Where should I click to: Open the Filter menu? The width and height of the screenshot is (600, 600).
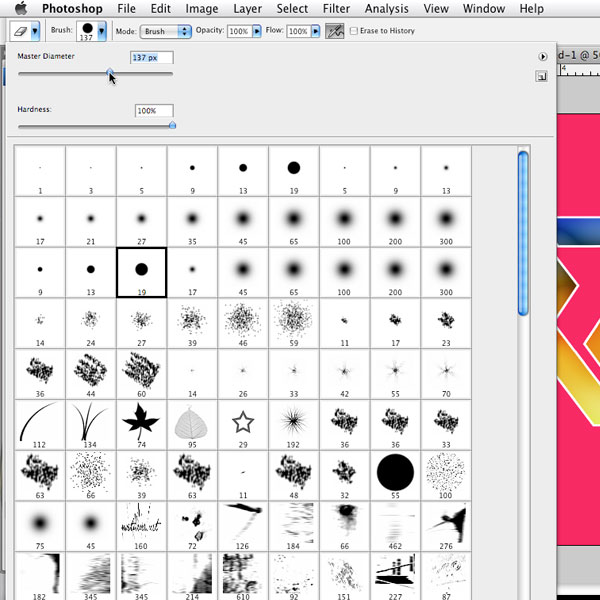(x=336, y=9)
